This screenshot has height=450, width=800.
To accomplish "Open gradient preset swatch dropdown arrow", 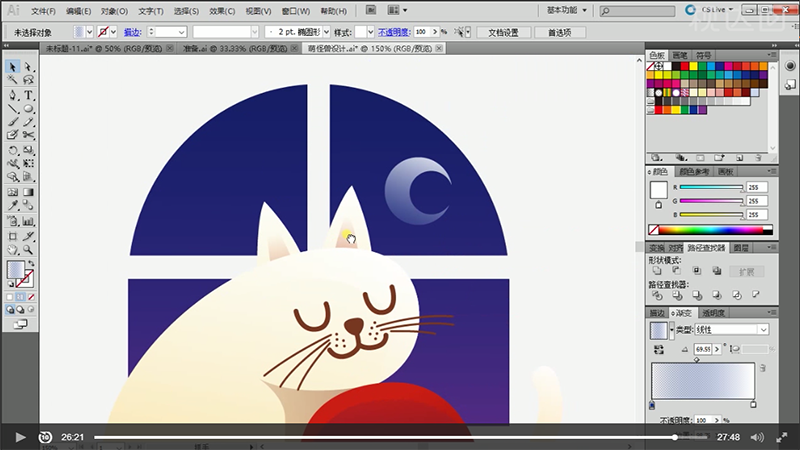I will click(671, 330).
